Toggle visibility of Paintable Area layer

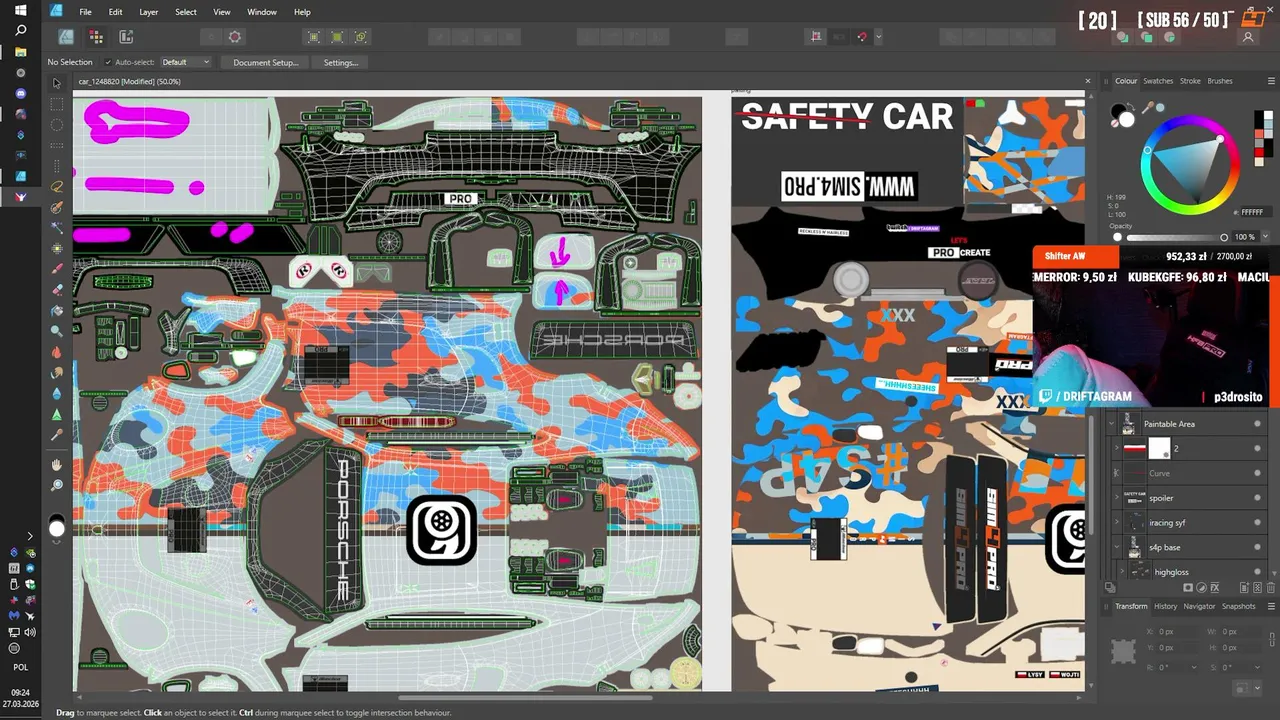click(x=1257, y=424)
